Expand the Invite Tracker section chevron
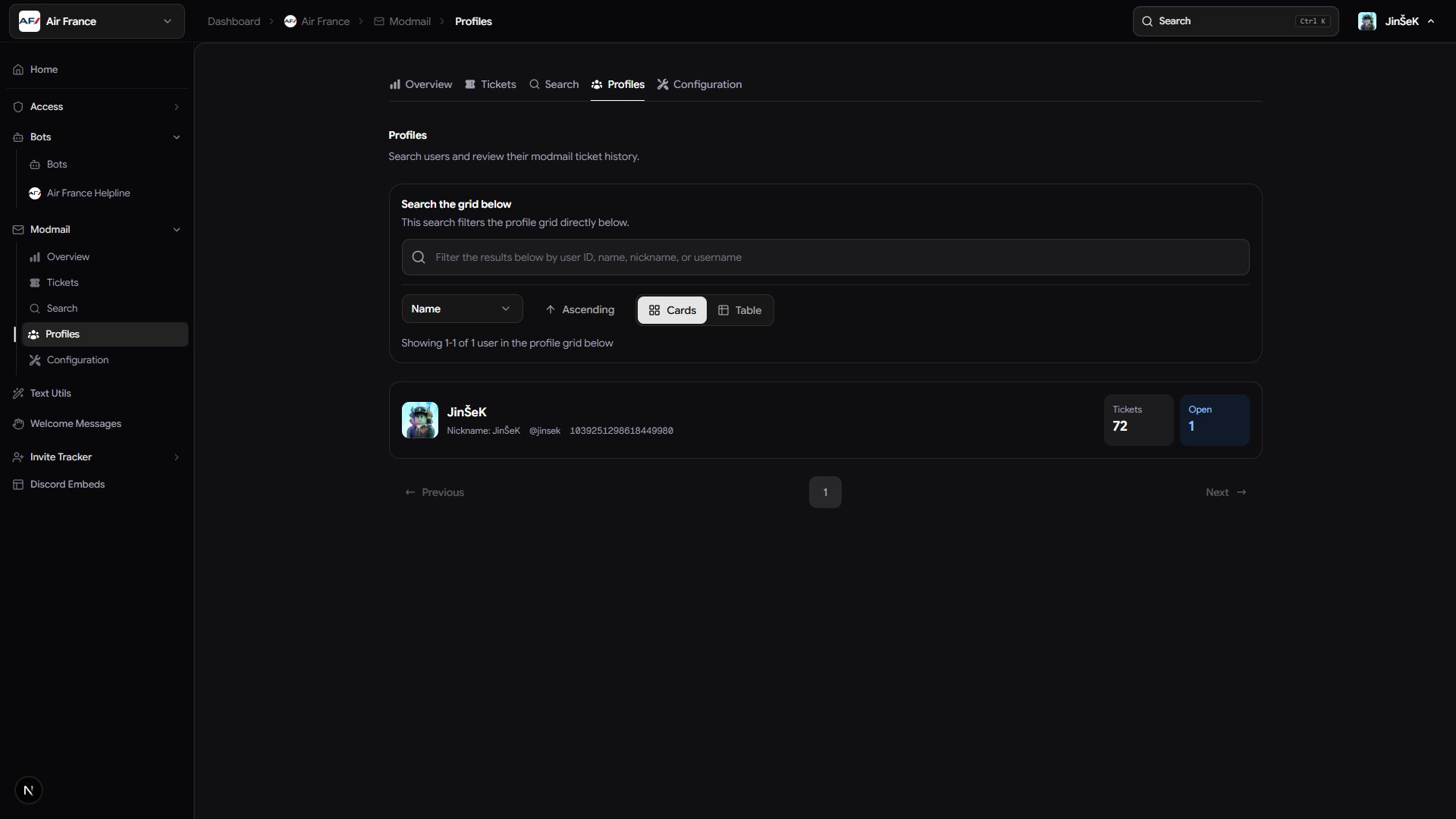 177,457
